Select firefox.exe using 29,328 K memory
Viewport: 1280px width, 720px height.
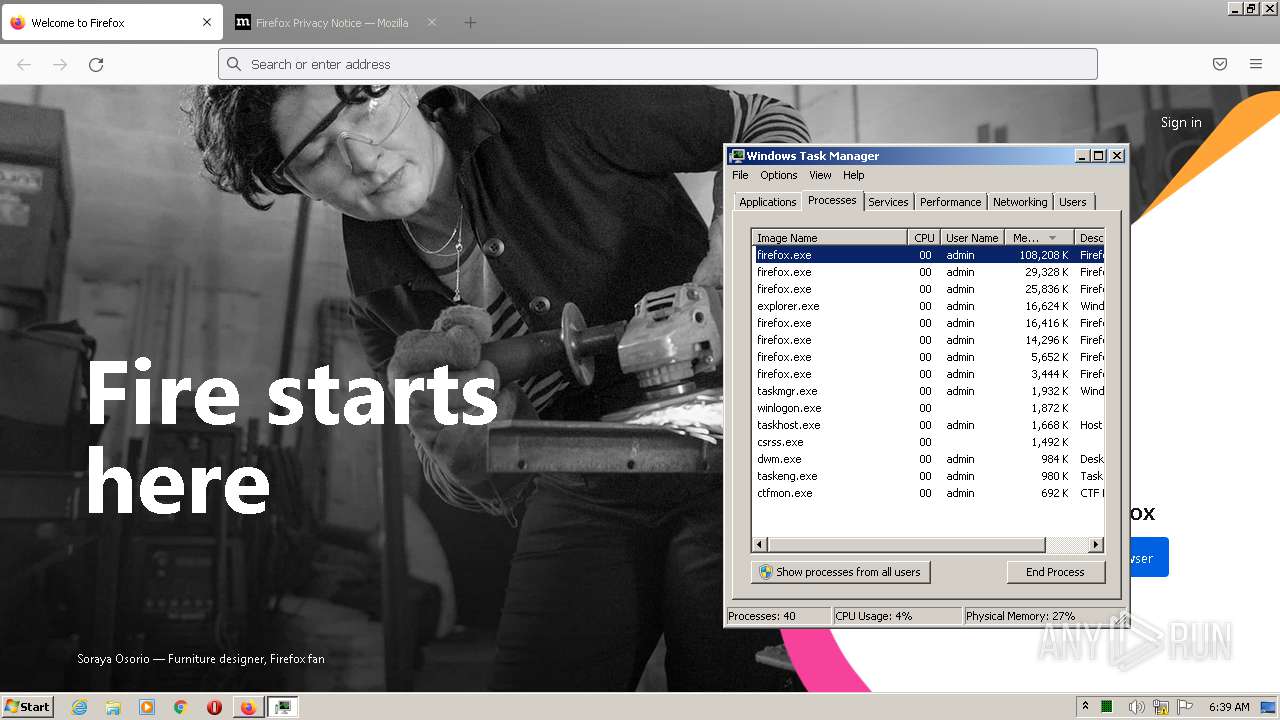[x=929, y=272]
